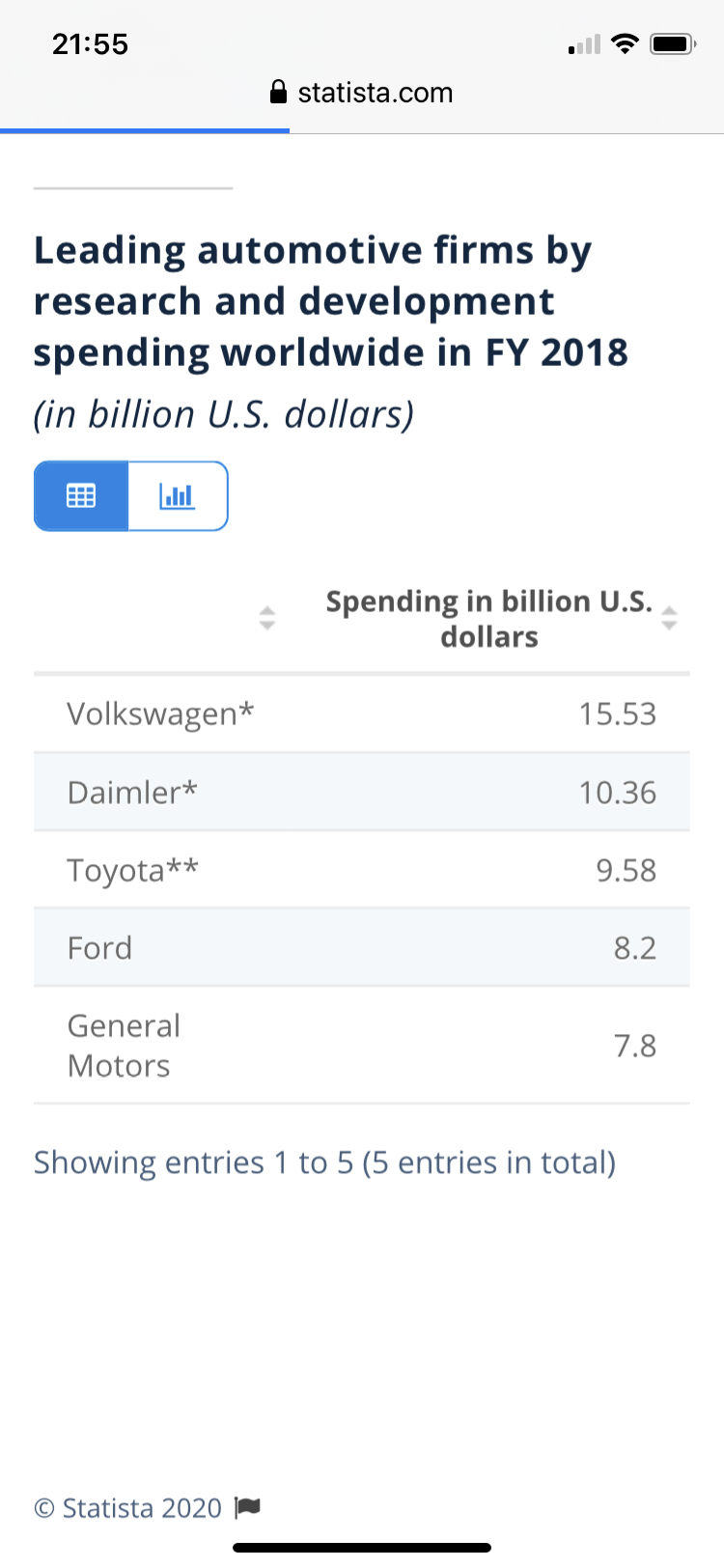
Task: Select the Toyota row
Action: coord(362,870)
